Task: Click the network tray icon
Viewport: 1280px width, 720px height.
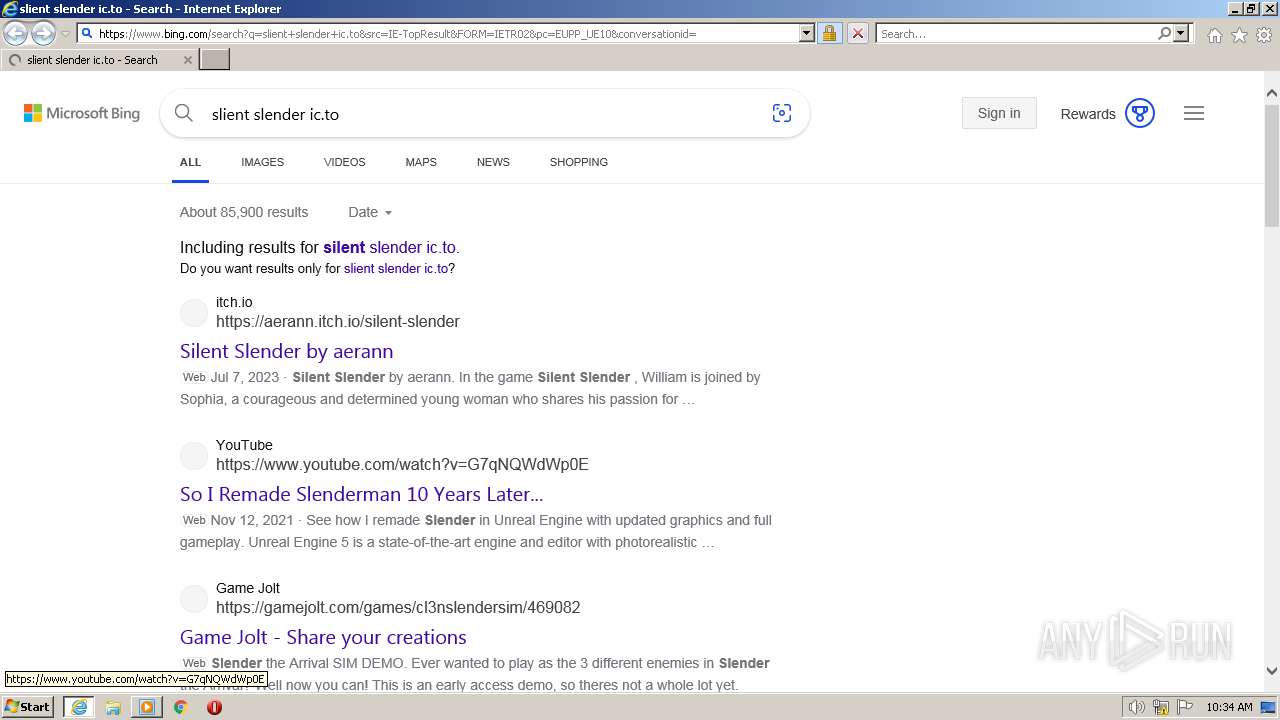Action: click(x=1161, y=707)
